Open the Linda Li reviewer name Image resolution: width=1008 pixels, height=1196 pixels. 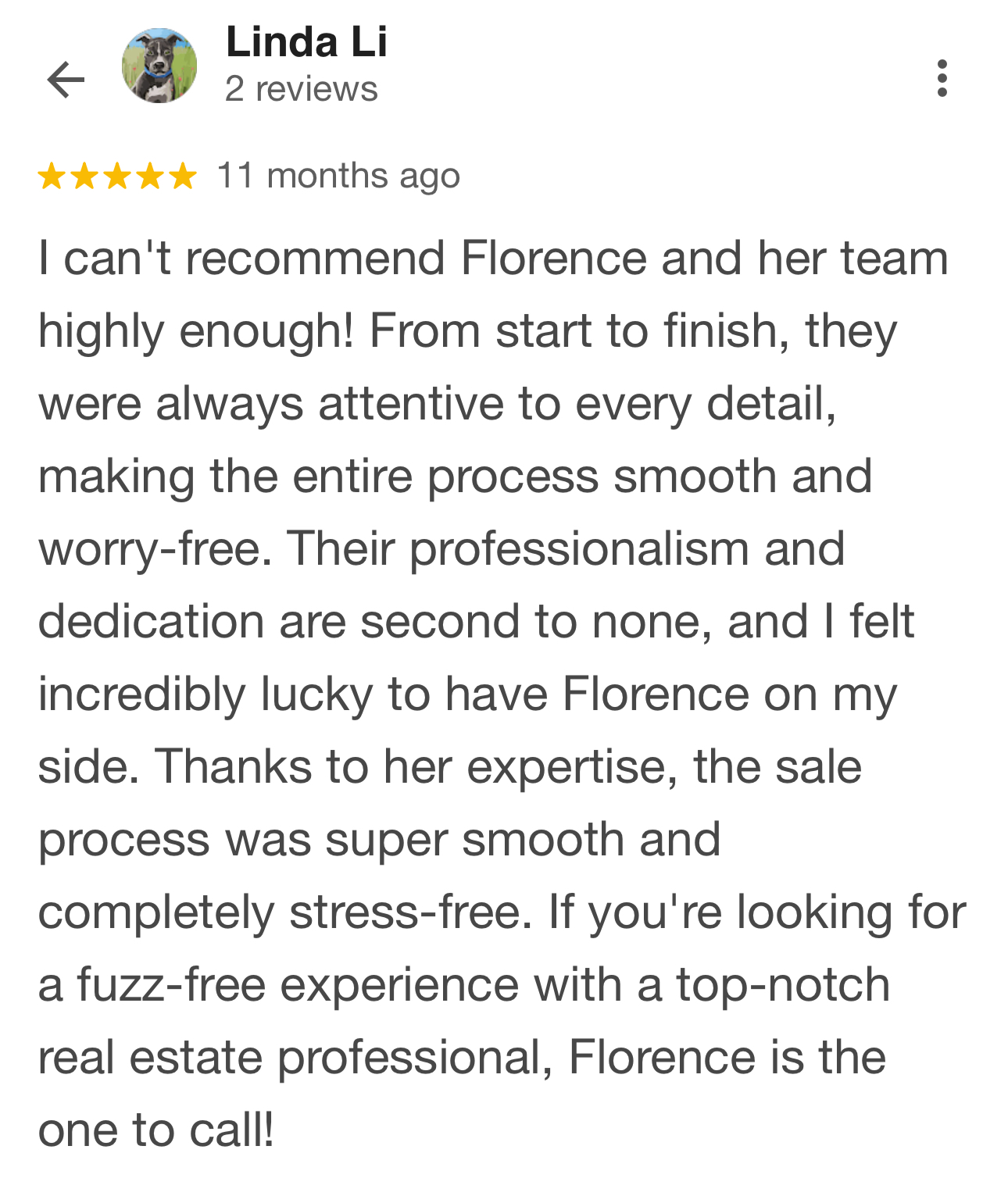pyautogui.click(x=306, y=42)
